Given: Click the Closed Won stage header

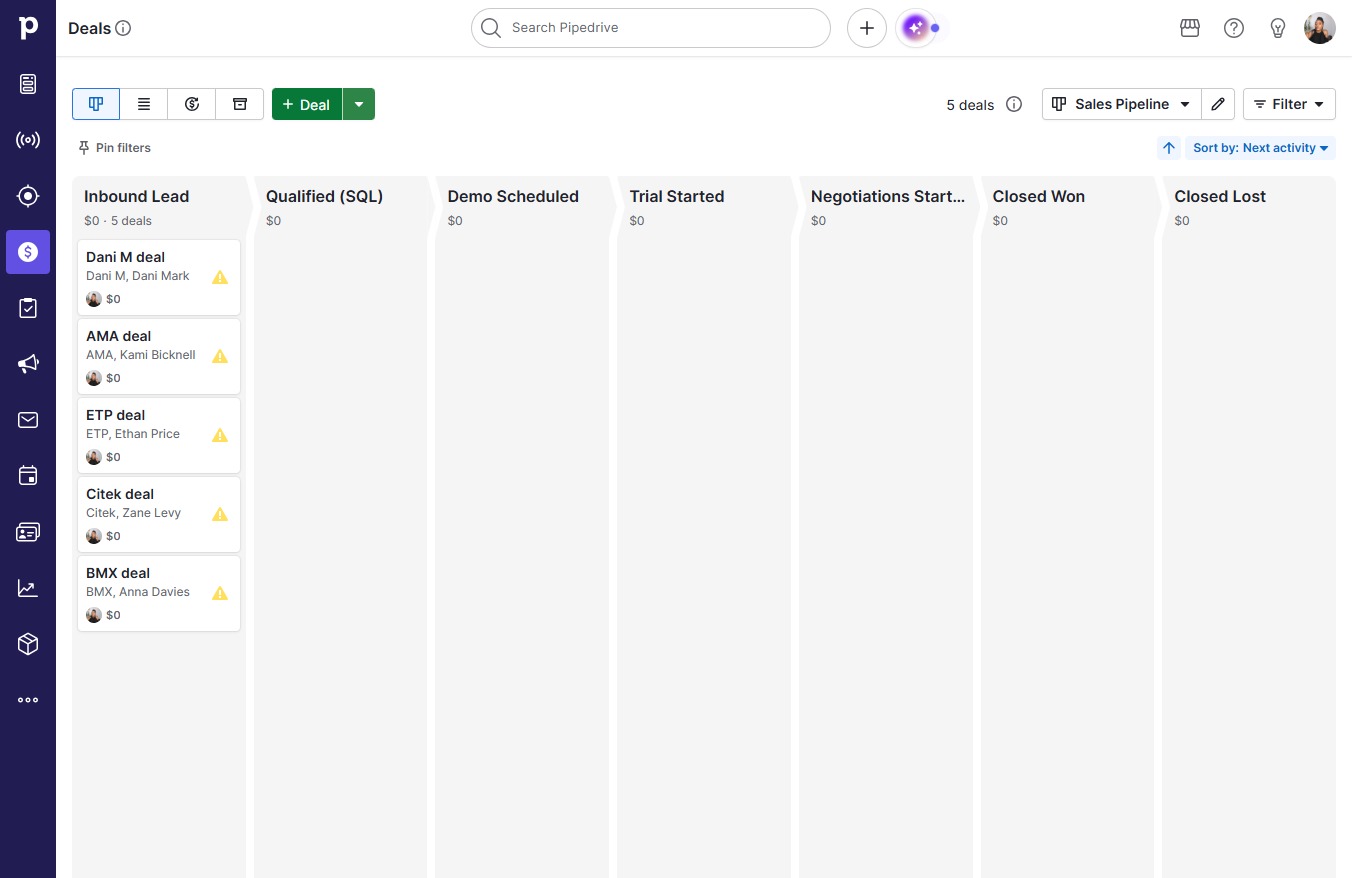Looking at the screenshot, I should 1039,196.
